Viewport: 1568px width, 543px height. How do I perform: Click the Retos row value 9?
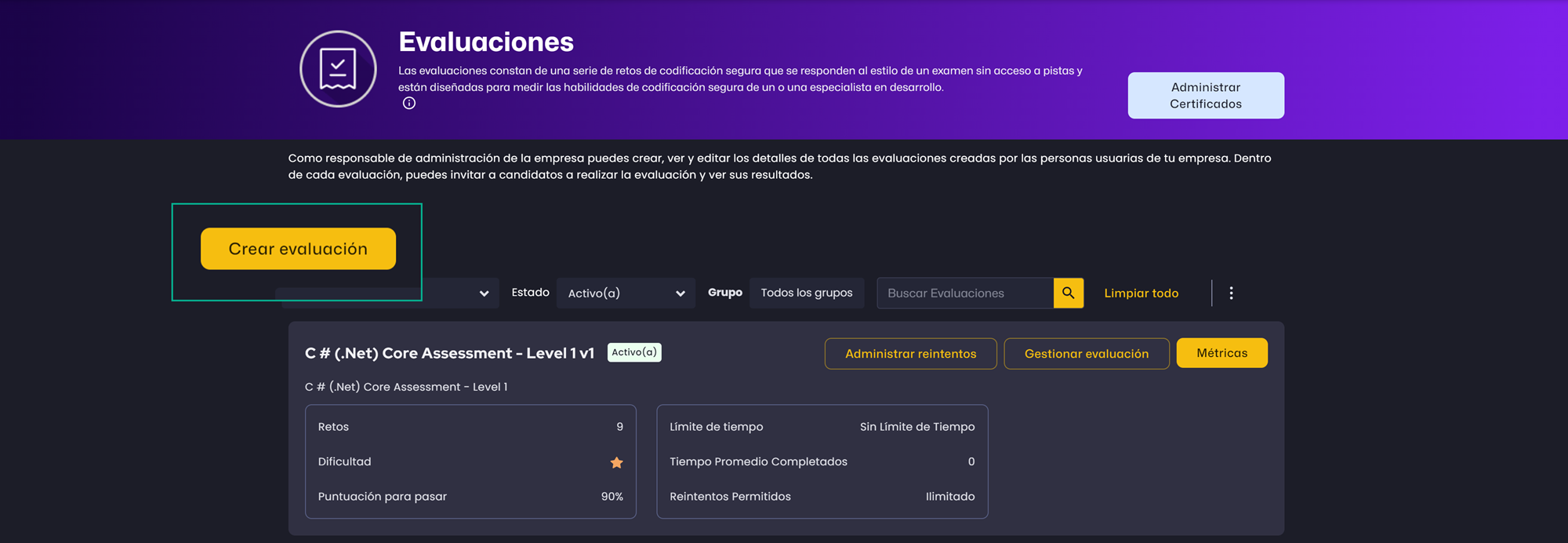coord(619,427)
